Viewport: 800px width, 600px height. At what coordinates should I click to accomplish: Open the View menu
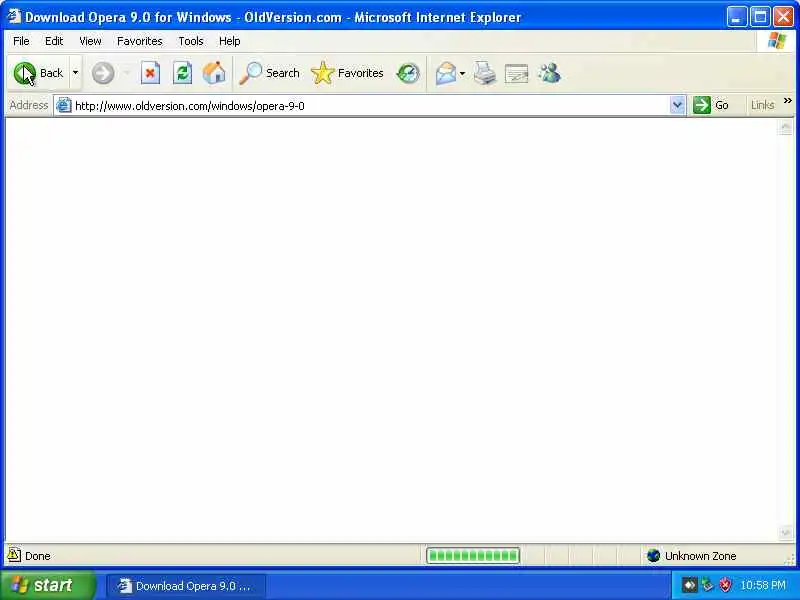[x=90, y=41]
